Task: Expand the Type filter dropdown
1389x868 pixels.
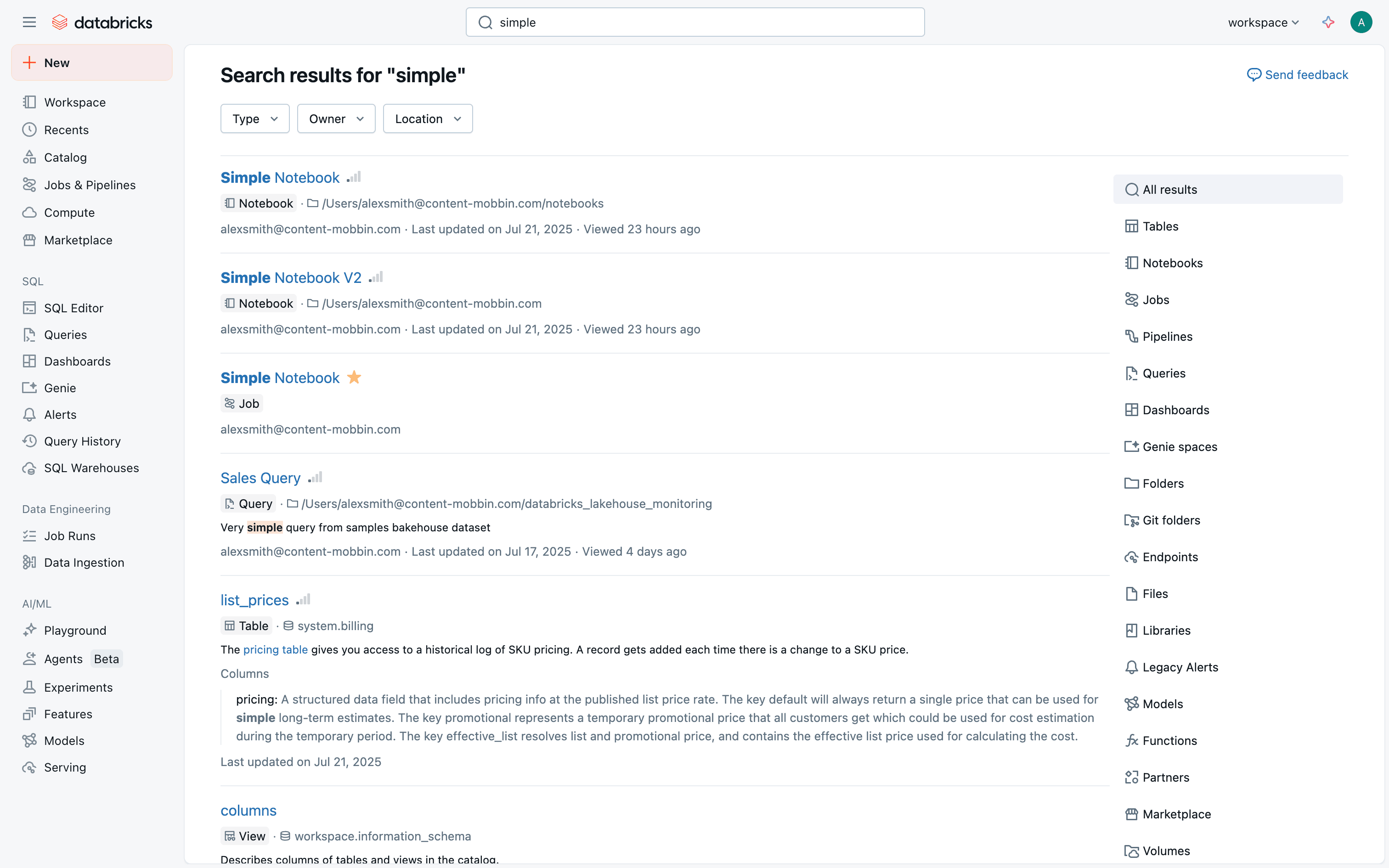Action: [255, 119]
